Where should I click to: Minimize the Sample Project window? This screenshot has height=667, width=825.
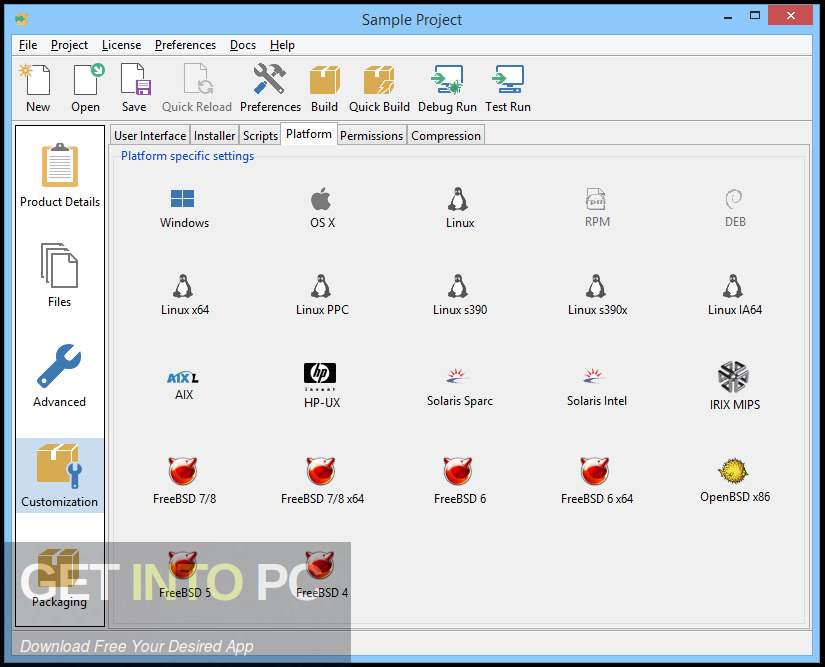click(x=728, y=16)
